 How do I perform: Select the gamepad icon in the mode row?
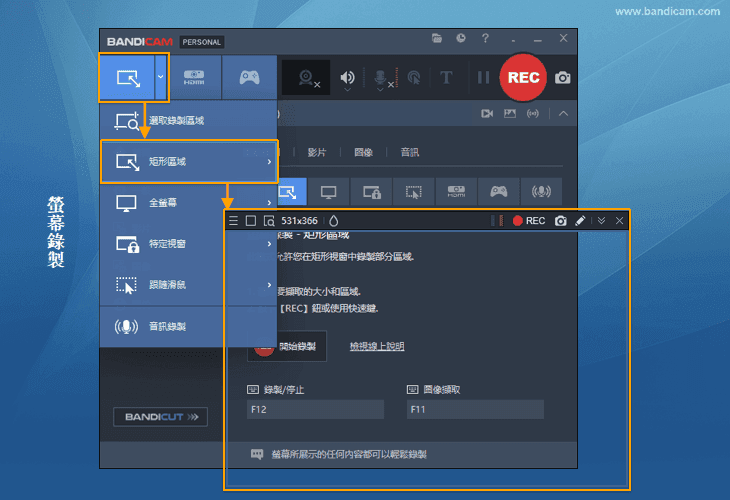click(499, 191)
